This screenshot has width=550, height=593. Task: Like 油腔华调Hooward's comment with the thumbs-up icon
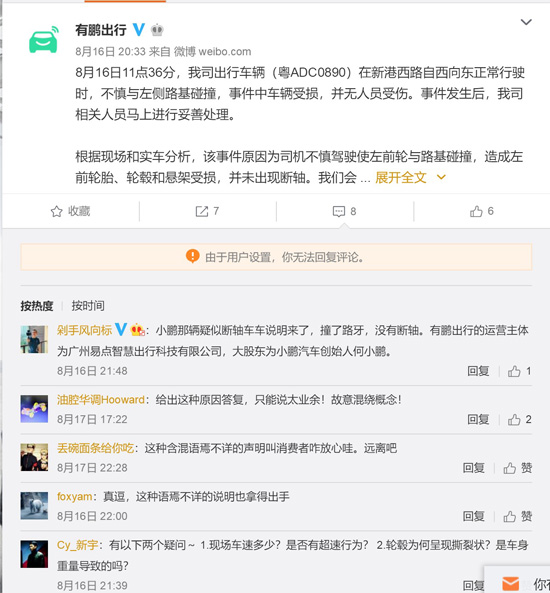point(514,419)
